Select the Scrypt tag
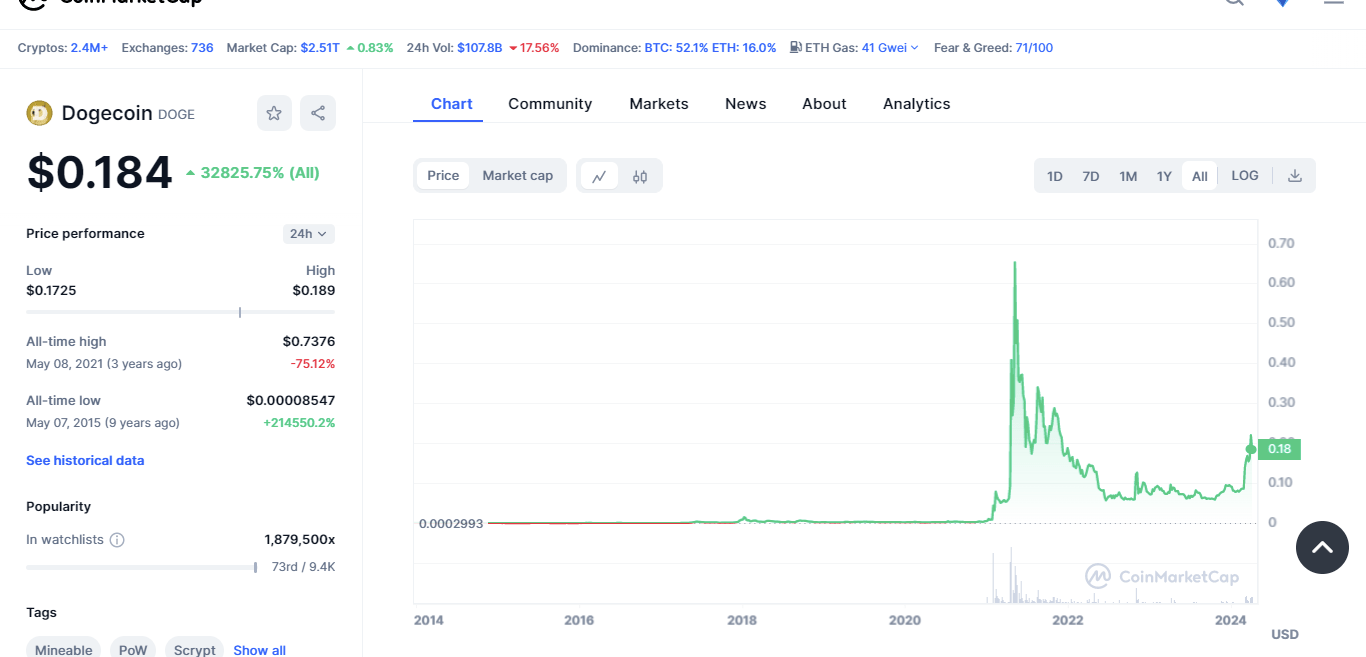1366x657 pixels. pyautogui.click(x=194, y=650)
